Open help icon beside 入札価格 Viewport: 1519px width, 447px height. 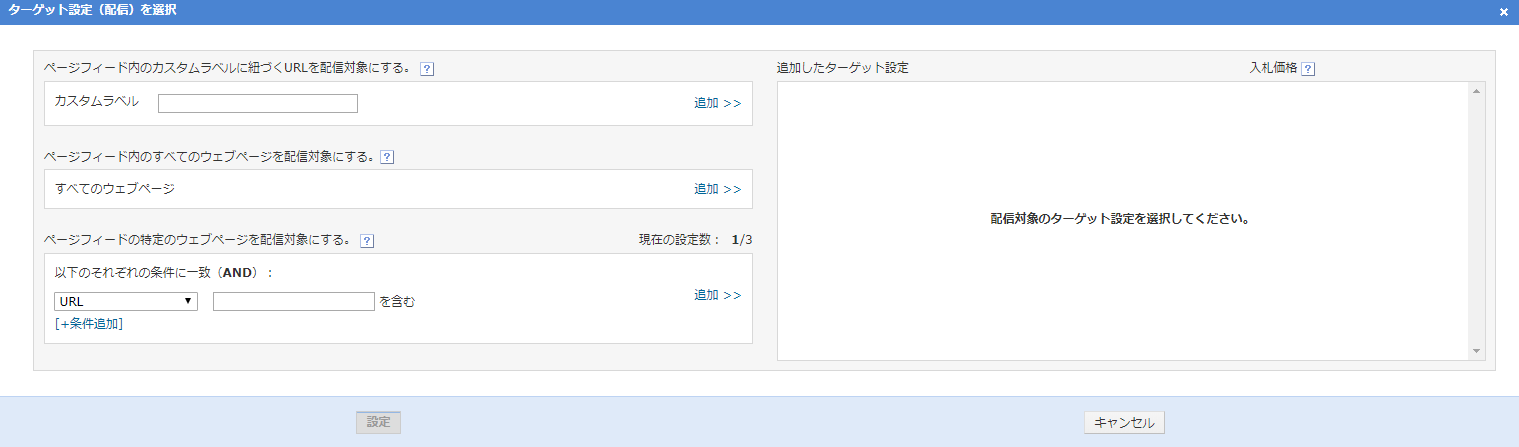click(x=1308, y=69)
